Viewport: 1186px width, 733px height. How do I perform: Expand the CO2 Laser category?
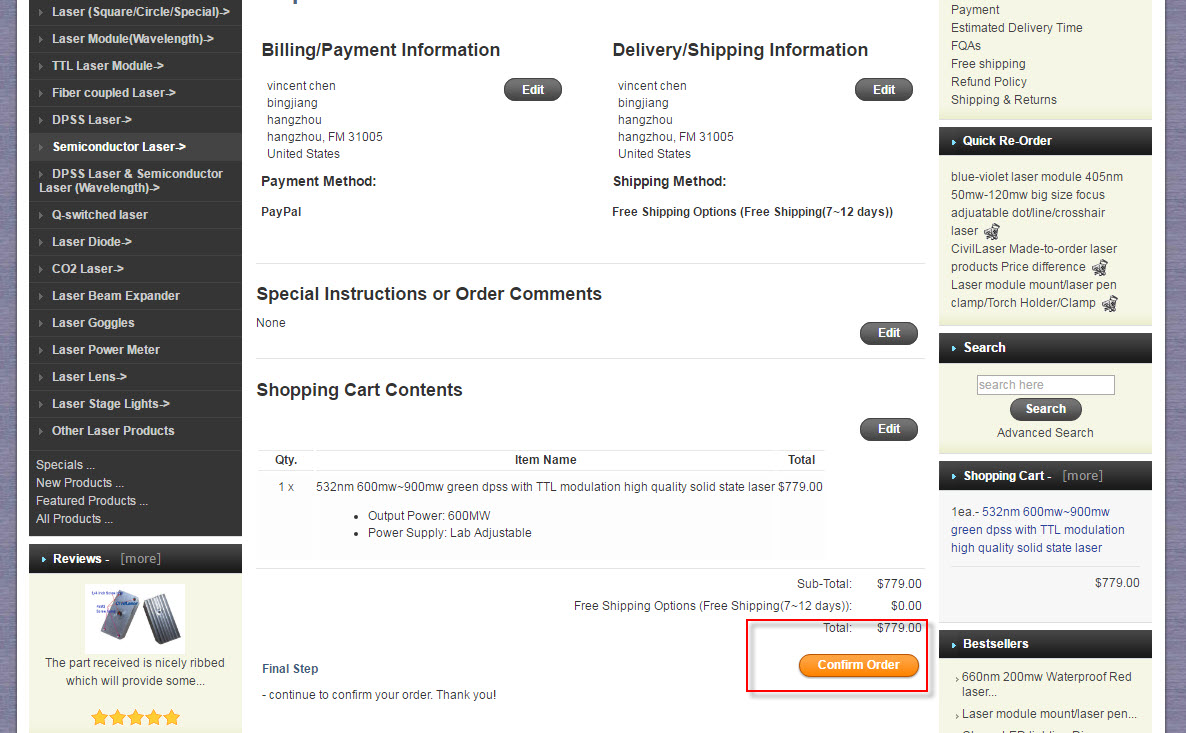[88, 269]
